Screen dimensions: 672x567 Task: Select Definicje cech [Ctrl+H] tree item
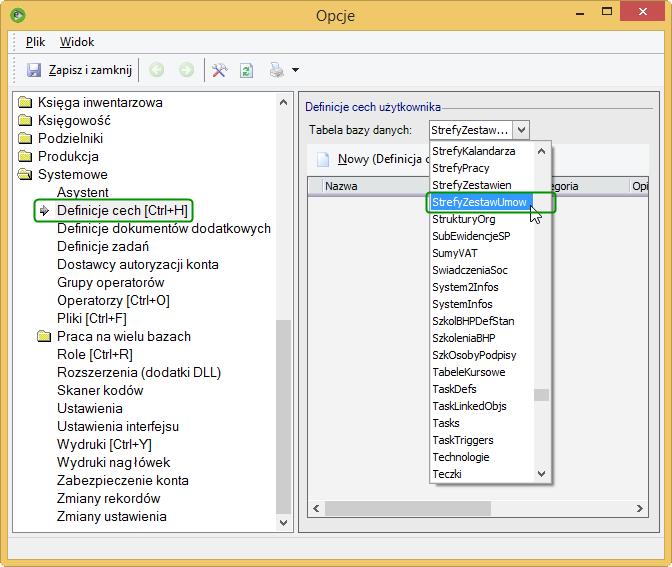[122, 210]
